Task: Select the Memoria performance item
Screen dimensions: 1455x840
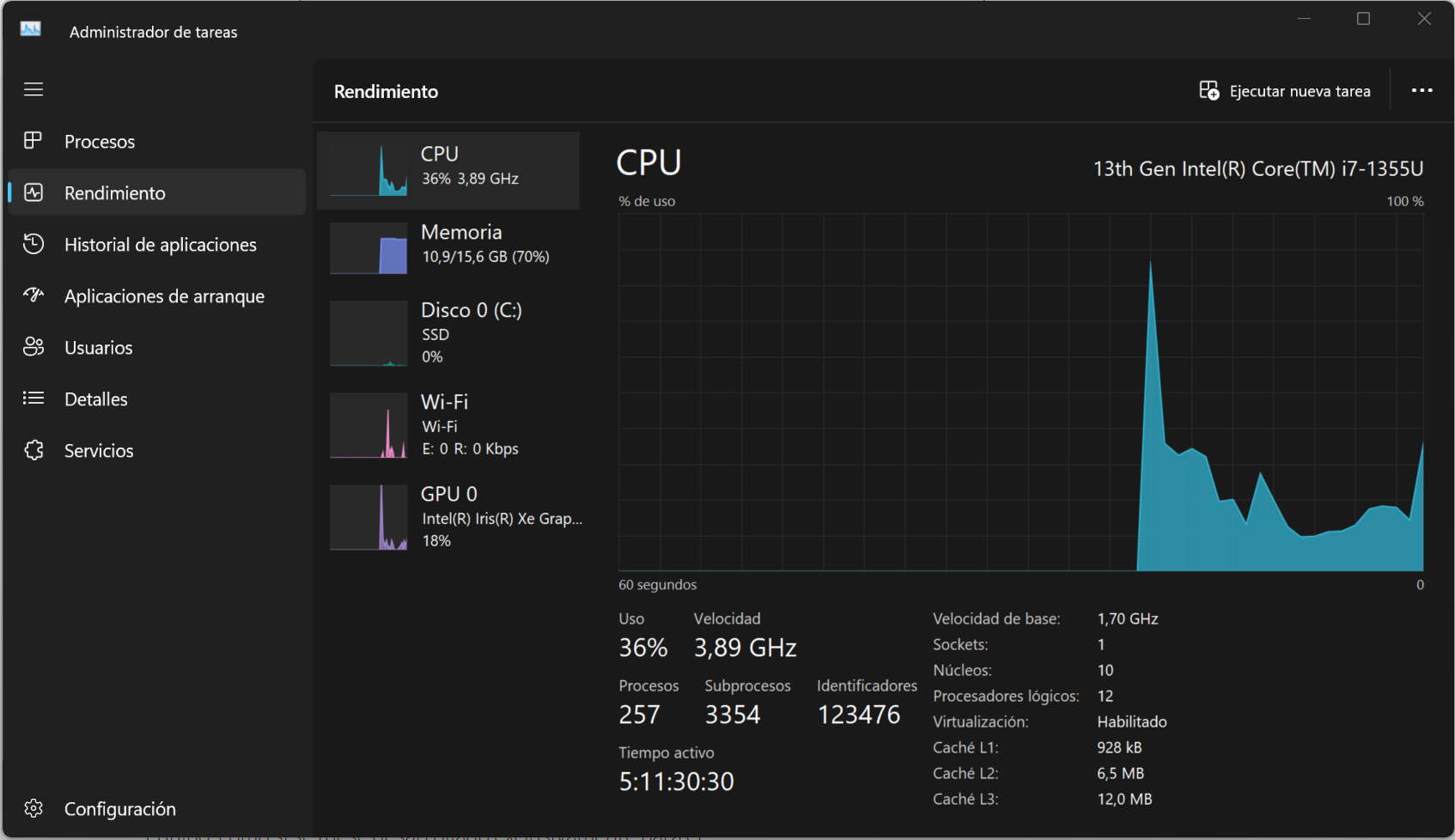Action: [x=448, y=248]
